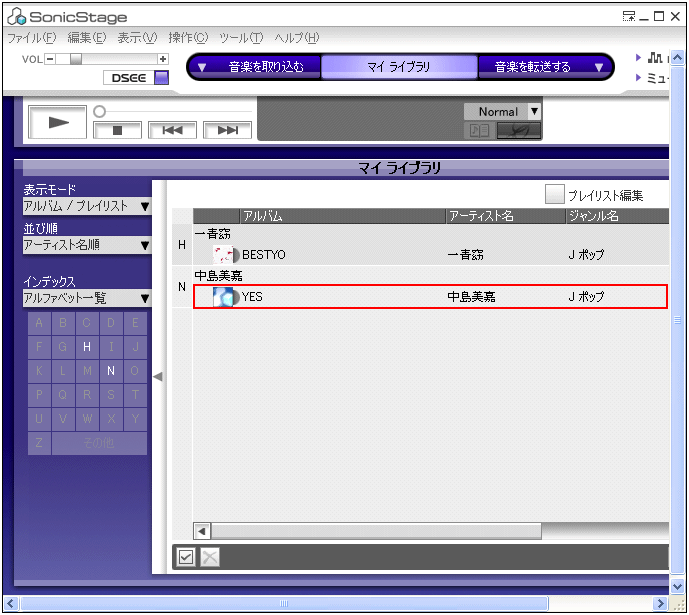The width and height of the screenshot is (689, 615).
Task: Click the list horizontal scrollbar left arrow
Action: 202,531
